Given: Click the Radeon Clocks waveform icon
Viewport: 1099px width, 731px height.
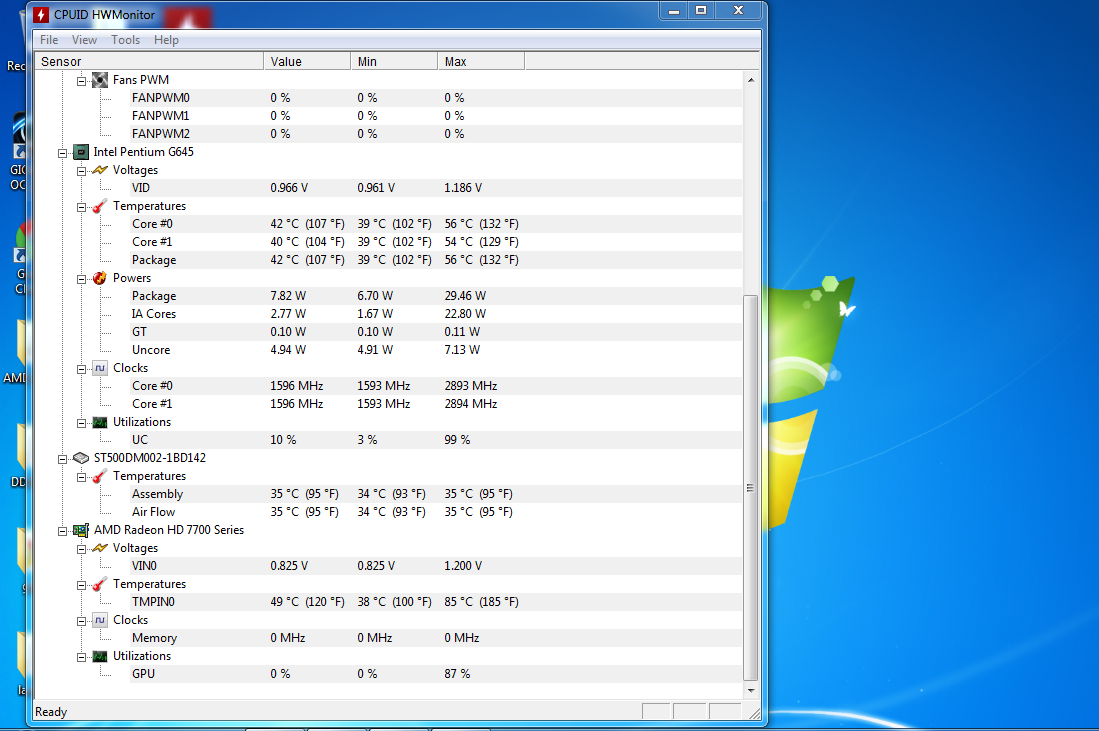Looking at the screenshot, I should (x=100, y=620).
